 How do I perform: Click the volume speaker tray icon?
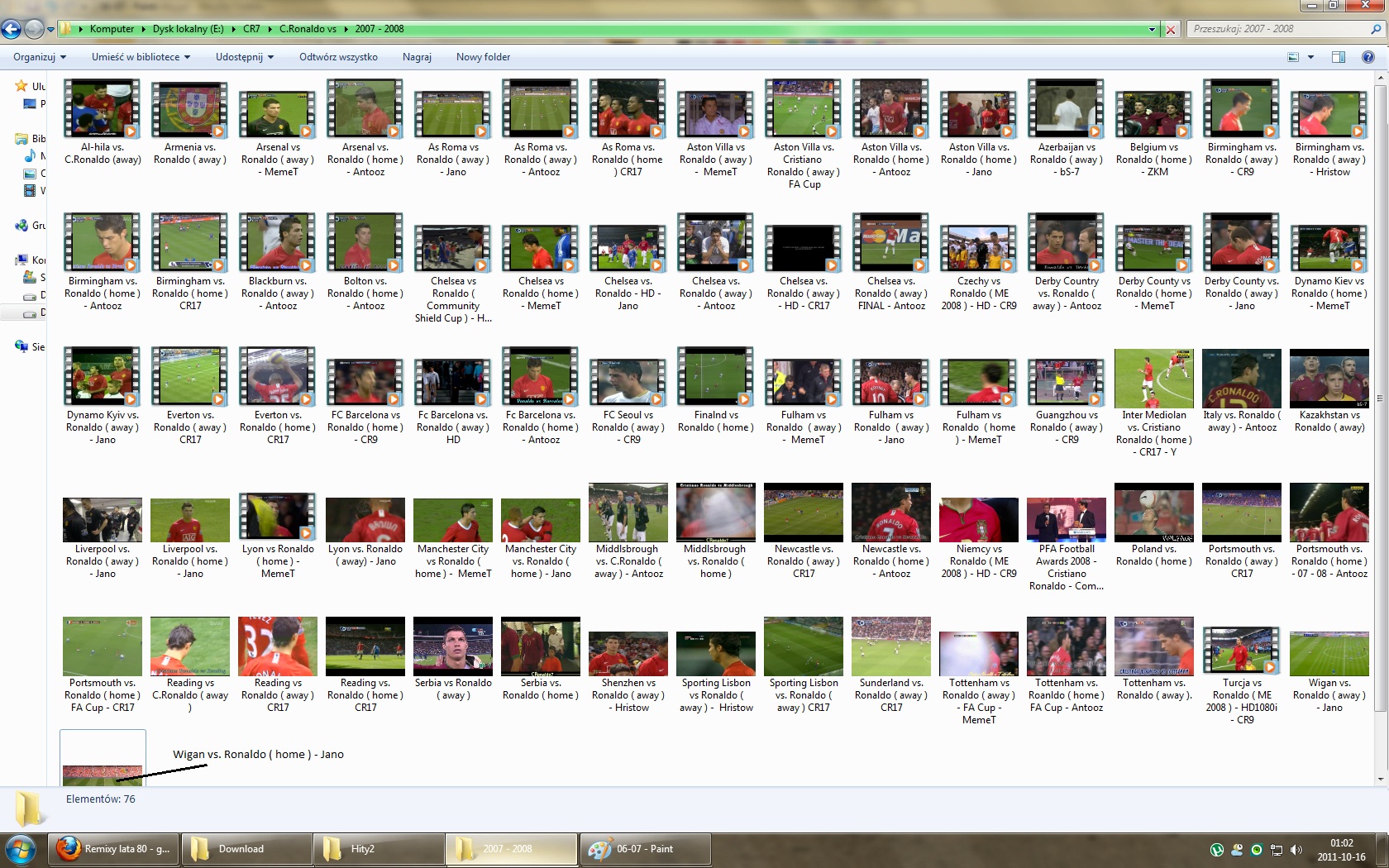click(1296, 850)
